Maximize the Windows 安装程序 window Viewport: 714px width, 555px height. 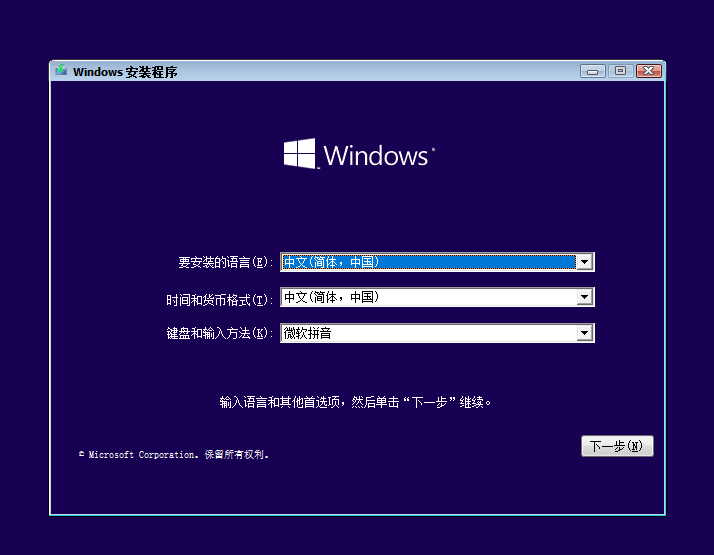tap(620, 71)
